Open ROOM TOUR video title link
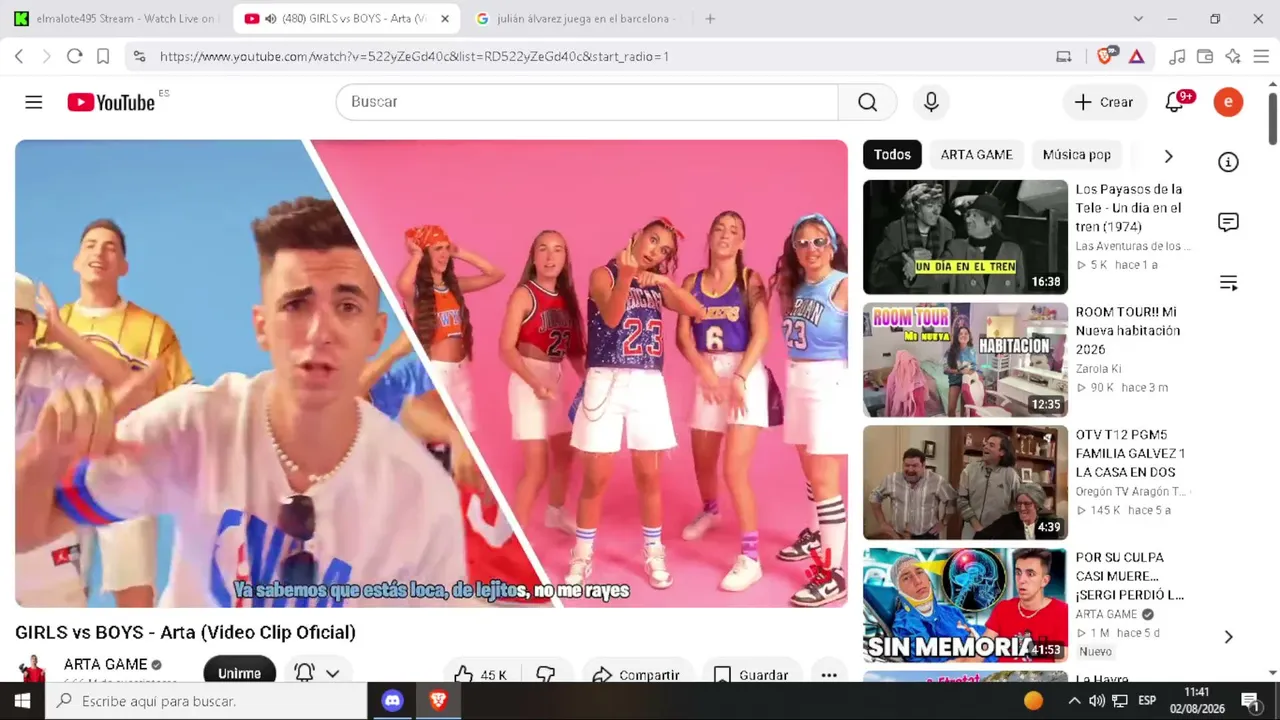This screenshot has width=1280, height=720. click(1128, 331)
